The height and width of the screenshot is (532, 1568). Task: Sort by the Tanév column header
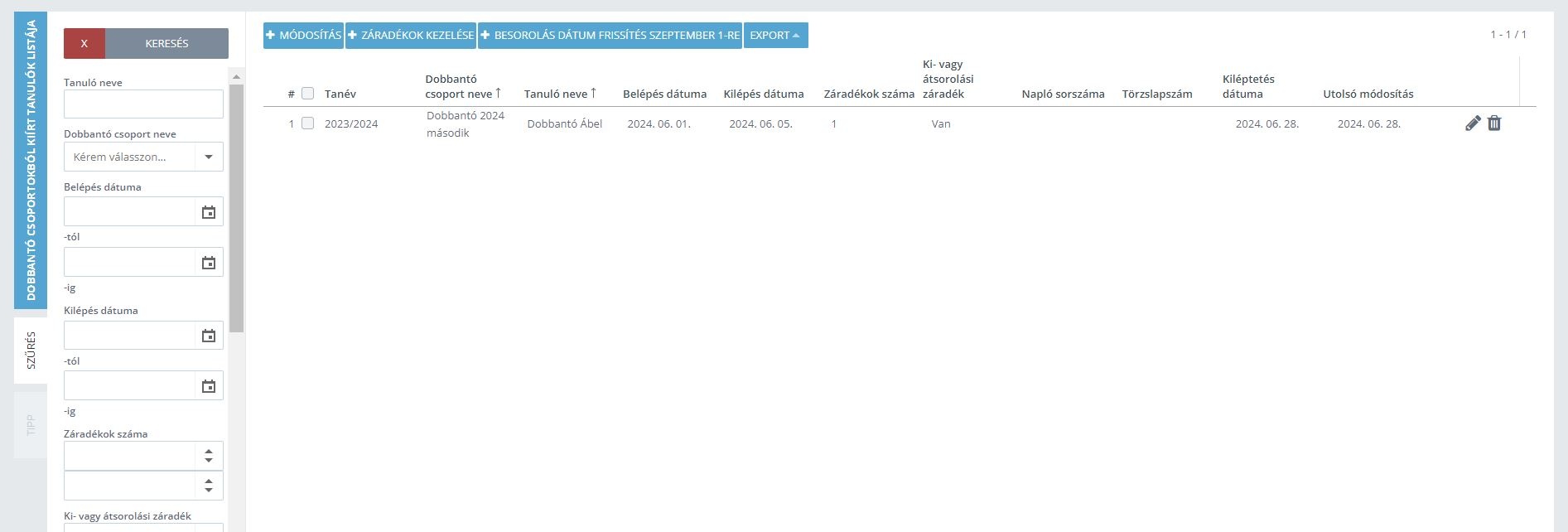[340, 94]
